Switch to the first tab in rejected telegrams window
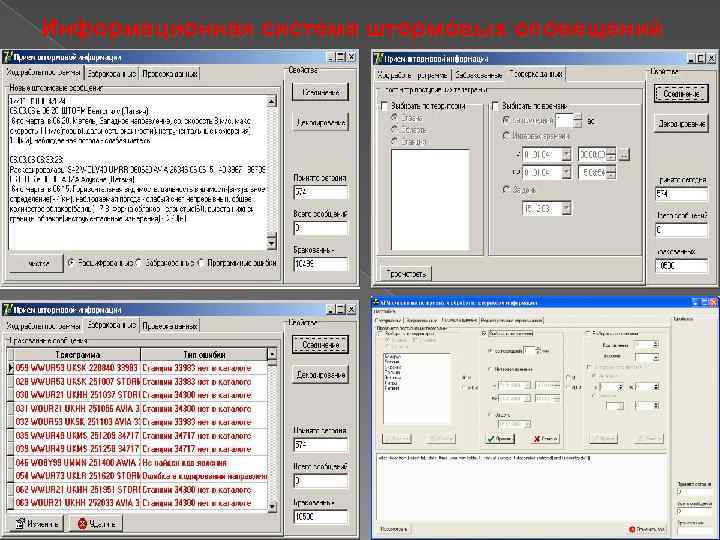This screenshot has width=720, height=540. (43, 326)
